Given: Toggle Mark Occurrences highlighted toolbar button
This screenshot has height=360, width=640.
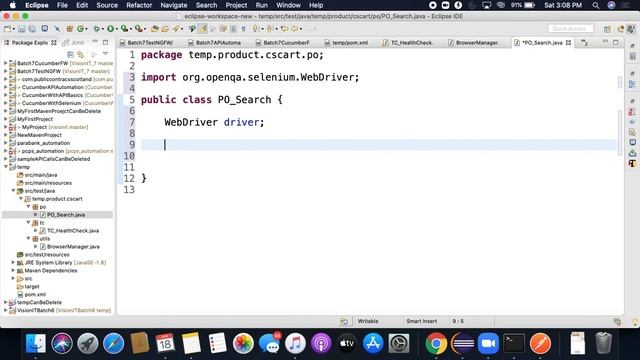Looking at the screenshot, I should pos(203,29).
